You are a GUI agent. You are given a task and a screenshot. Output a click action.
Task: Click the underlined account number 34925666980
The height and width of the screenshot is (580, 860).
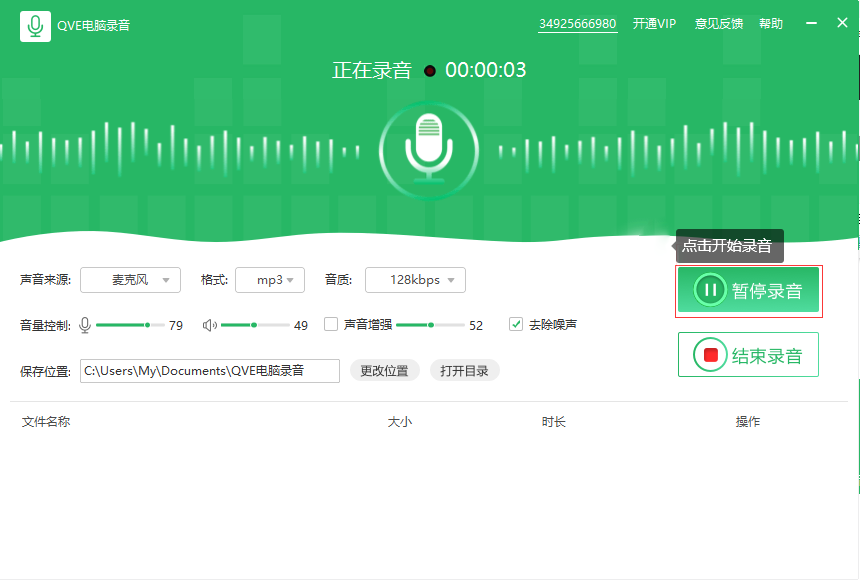[577, 23]
